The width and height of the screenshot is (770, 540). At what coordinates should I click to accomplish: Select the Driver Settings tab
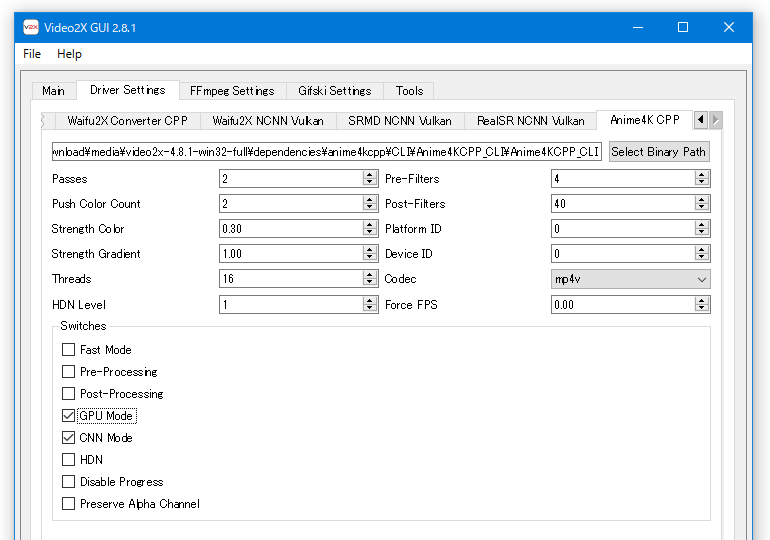pos(128,90)
